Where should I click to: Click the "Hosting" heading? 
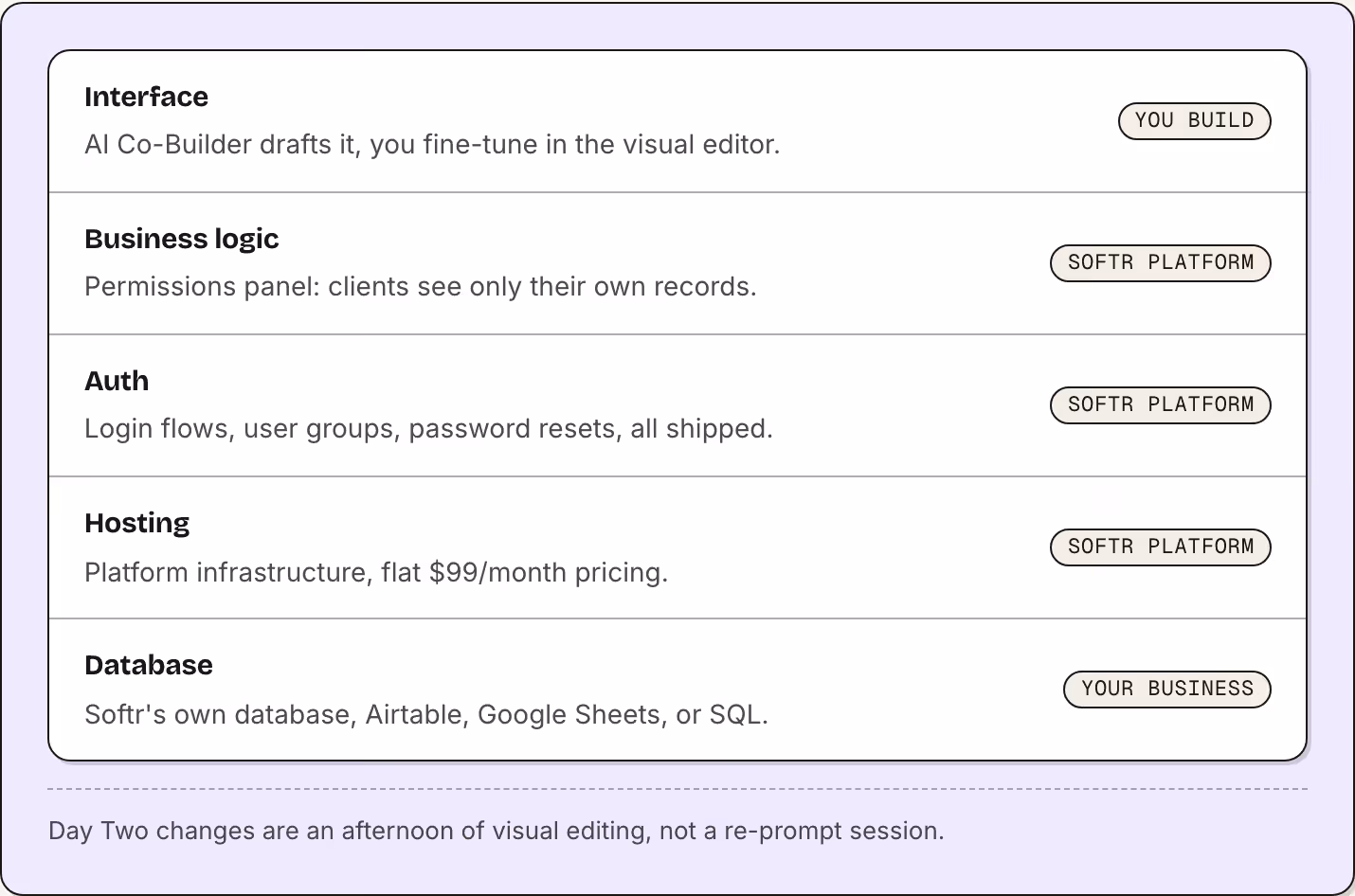pyautogui.click(x=137, y=524)
